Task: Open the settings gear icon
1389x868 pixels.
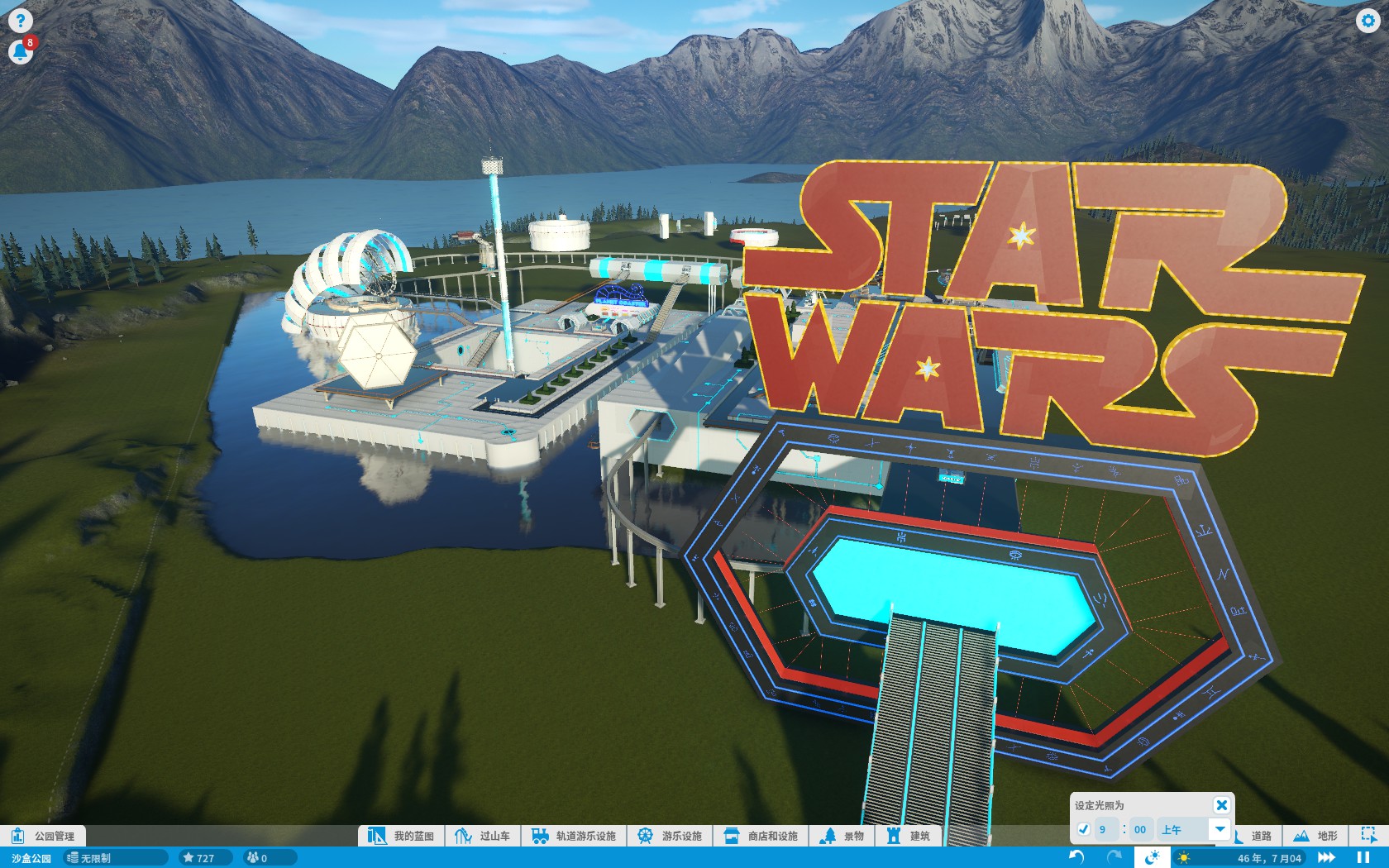Action: click(1368, 21)
